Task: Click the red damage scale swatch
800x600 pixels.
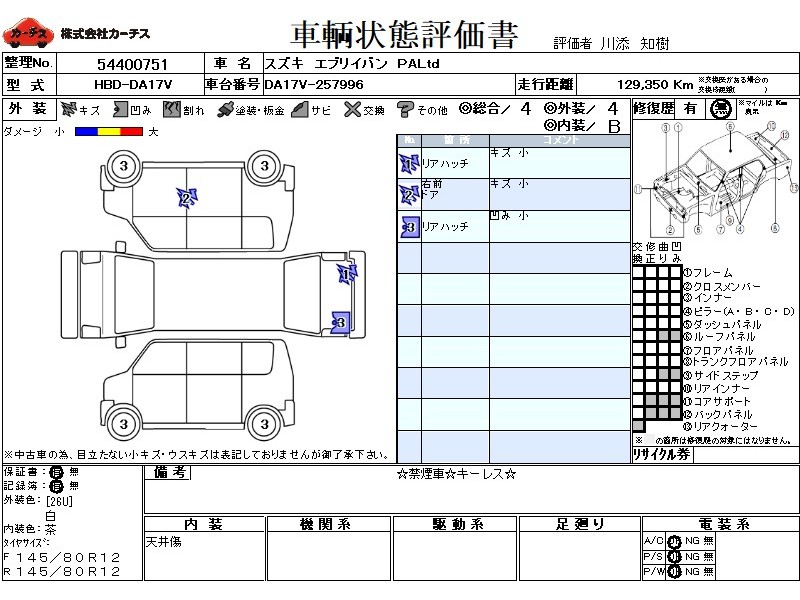Action: [132, 132]
